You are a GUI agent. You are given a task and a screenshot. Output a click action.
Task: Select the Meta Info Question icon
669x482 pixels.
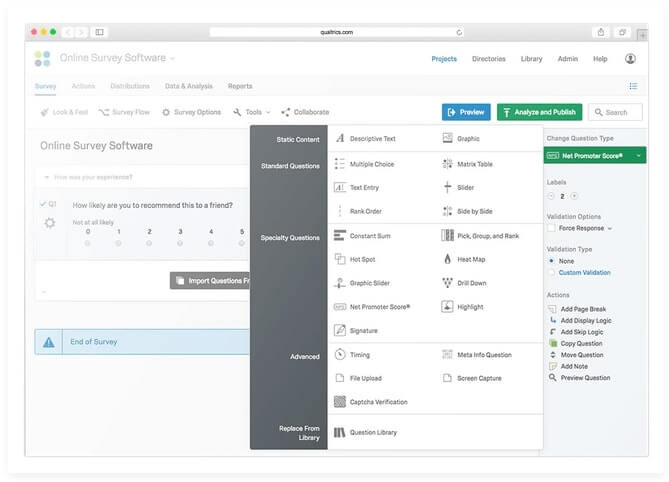click(x=447, y=354)
